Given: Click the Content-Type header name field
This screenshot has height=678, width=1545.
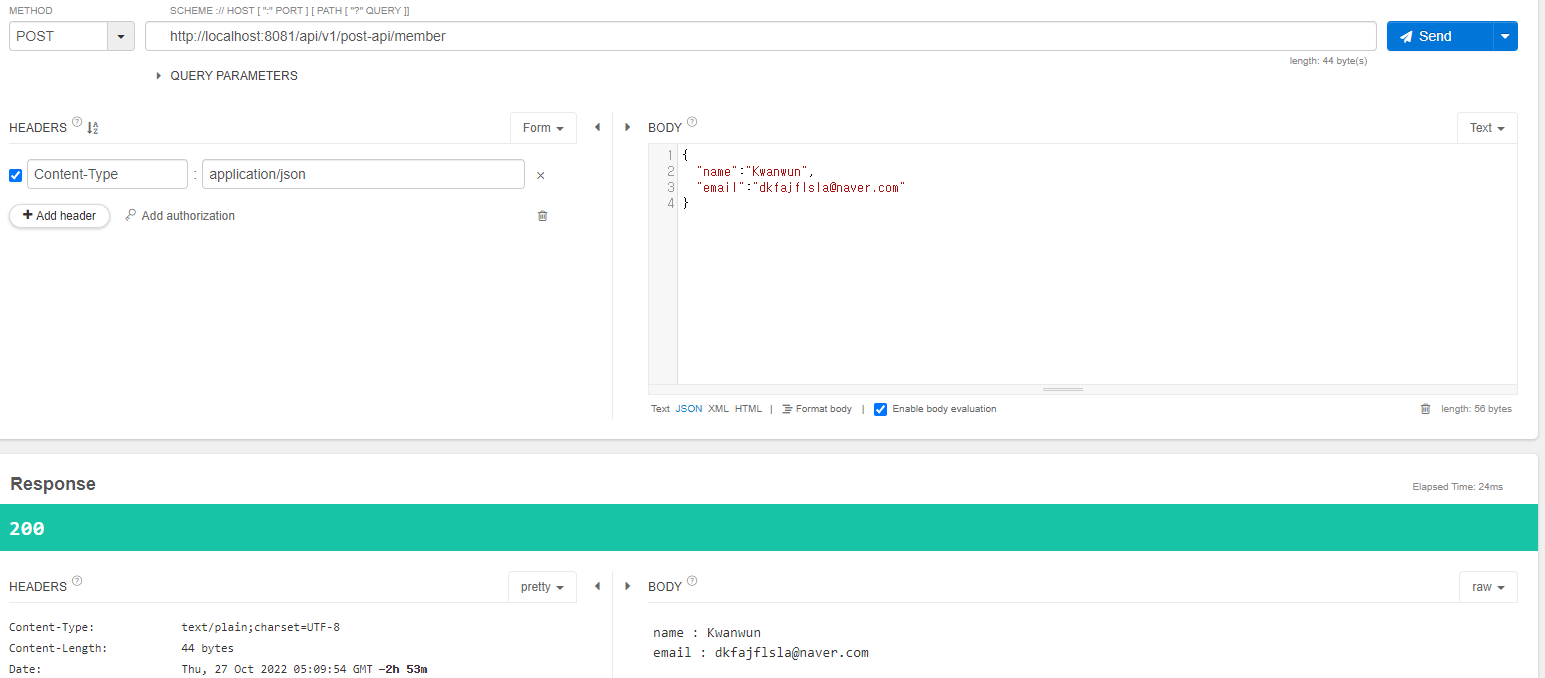Looking at the screenshot, I should tap(107, 174).
